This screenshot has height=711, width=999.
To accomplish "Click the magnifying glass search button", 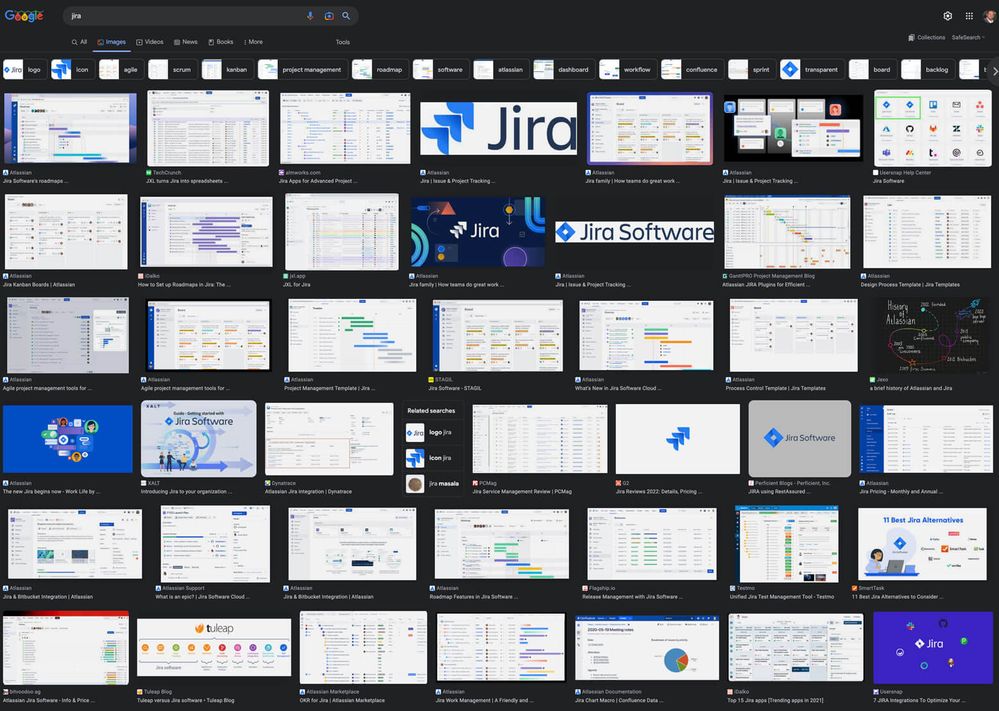I will click(x=346, y=16).
